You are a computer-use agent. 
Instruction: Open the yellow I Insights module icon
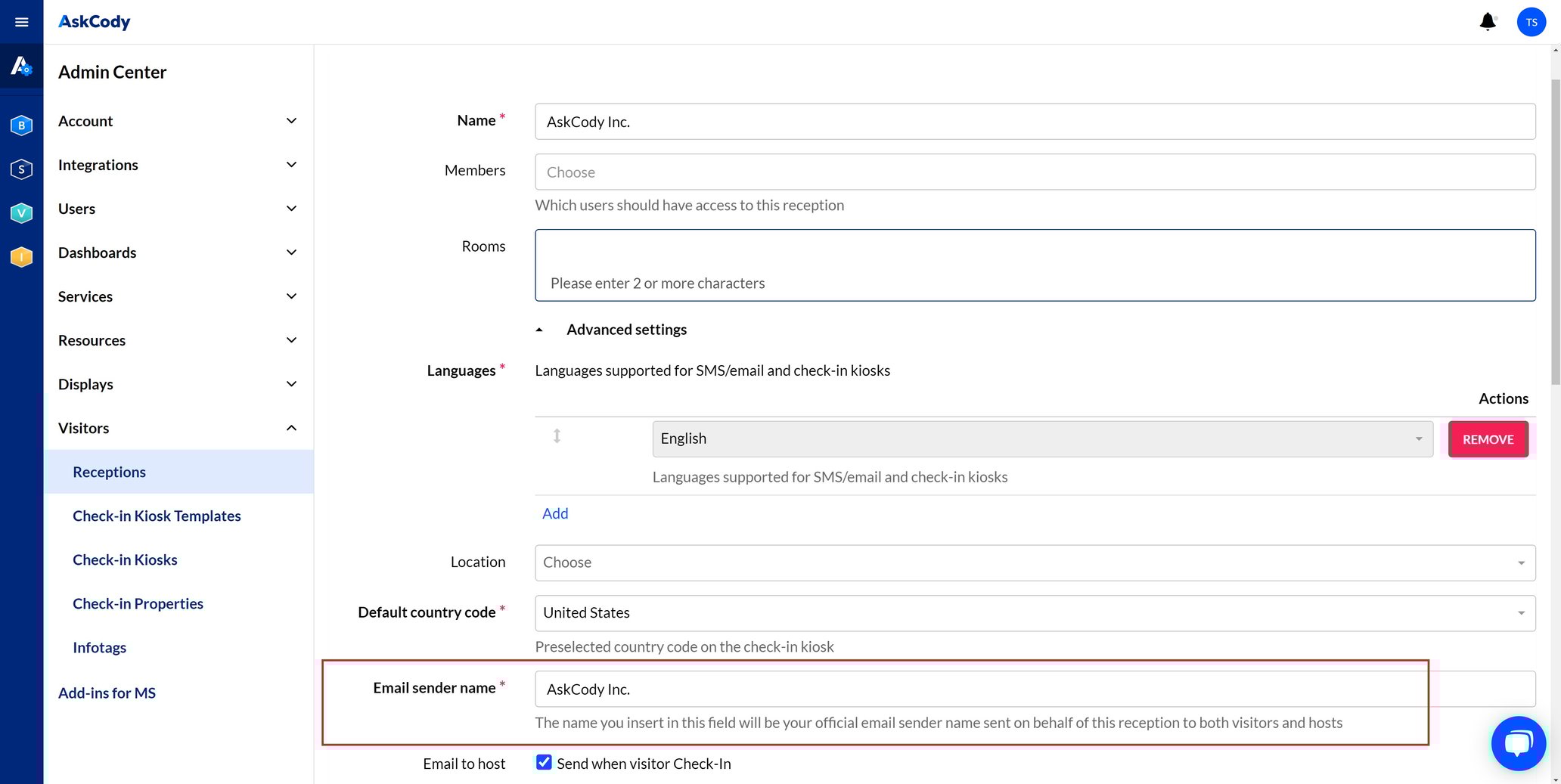tap(20, 256)
